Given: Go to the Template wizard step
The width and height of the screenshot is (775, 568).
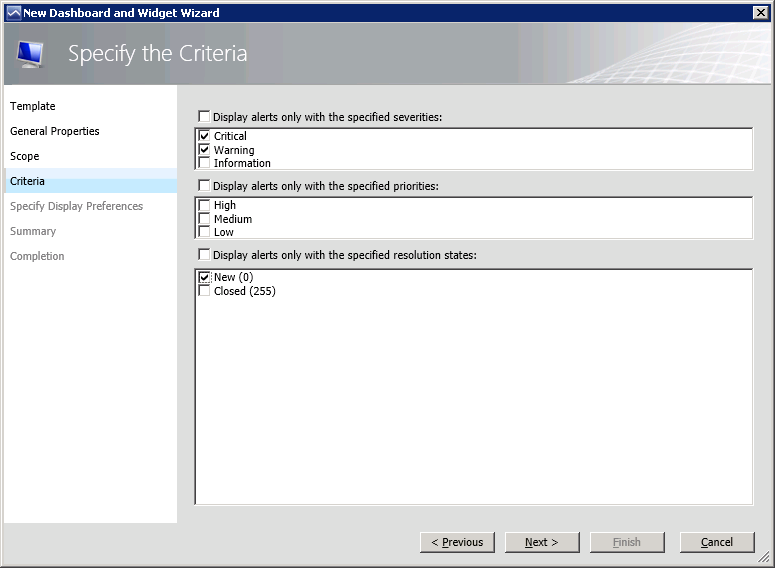Looking at the screenshot, I should [x=33, y=106].
